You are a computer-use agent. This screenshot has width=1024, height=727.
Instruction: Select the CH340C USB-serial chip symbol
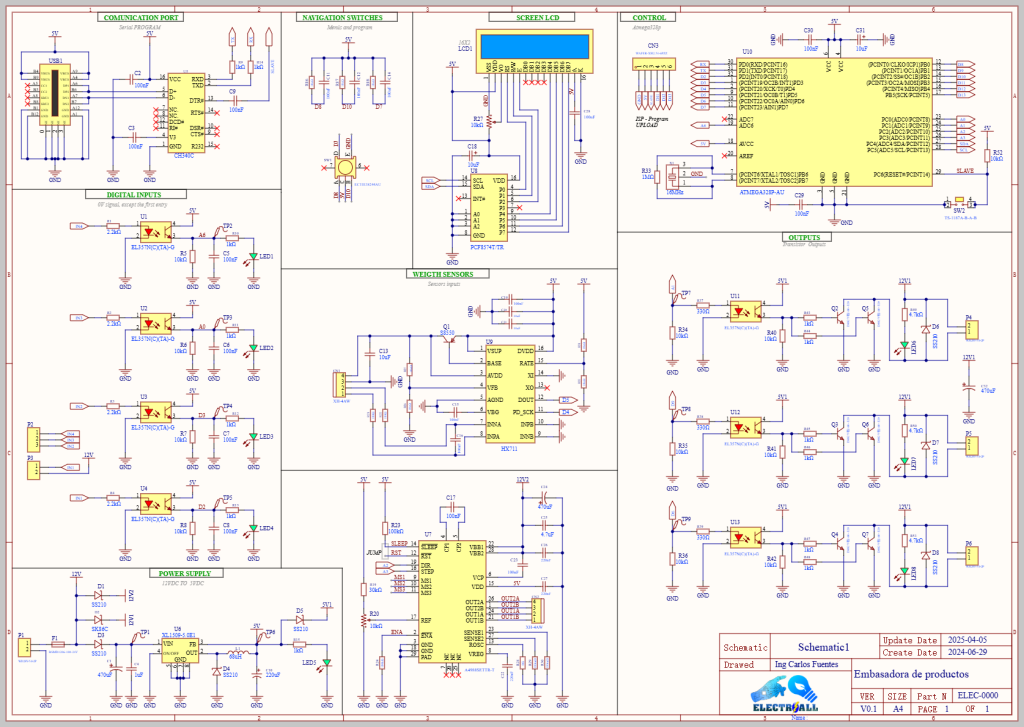(x=186, y=112)
